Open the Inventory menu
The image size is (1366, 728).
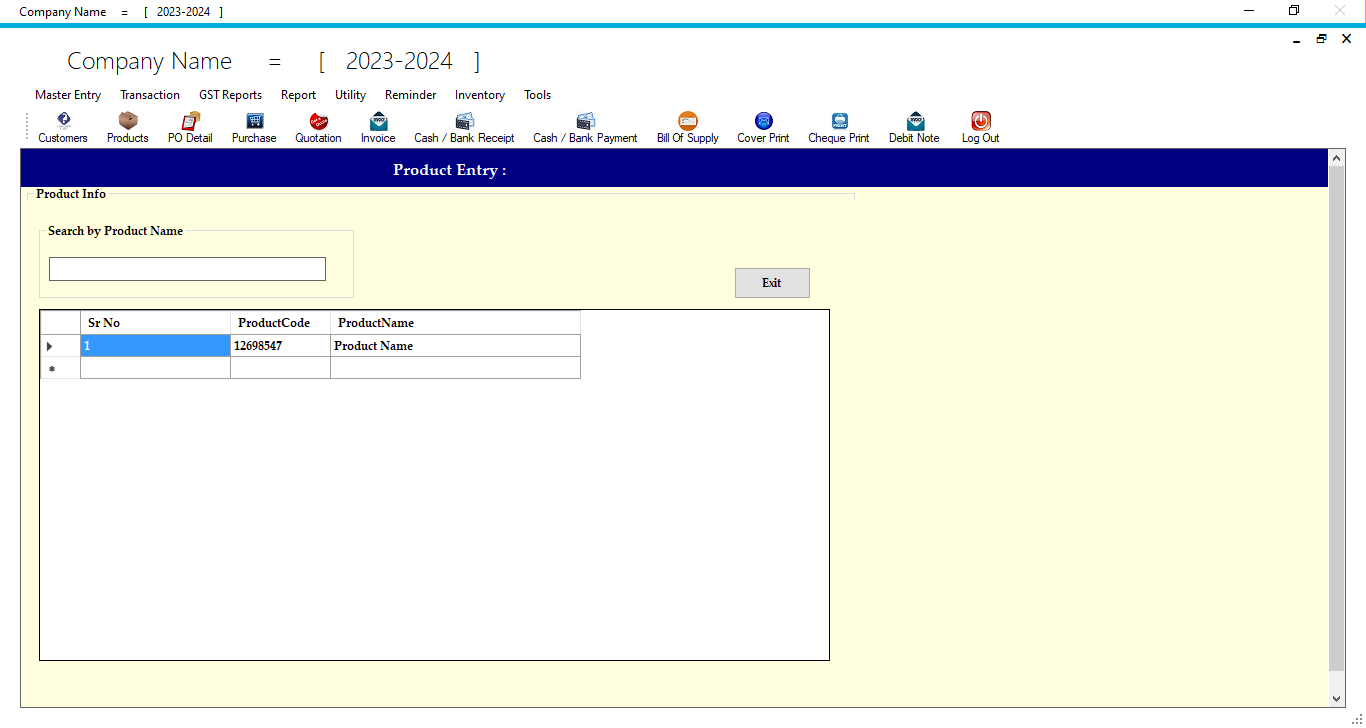tap(479, 95)
